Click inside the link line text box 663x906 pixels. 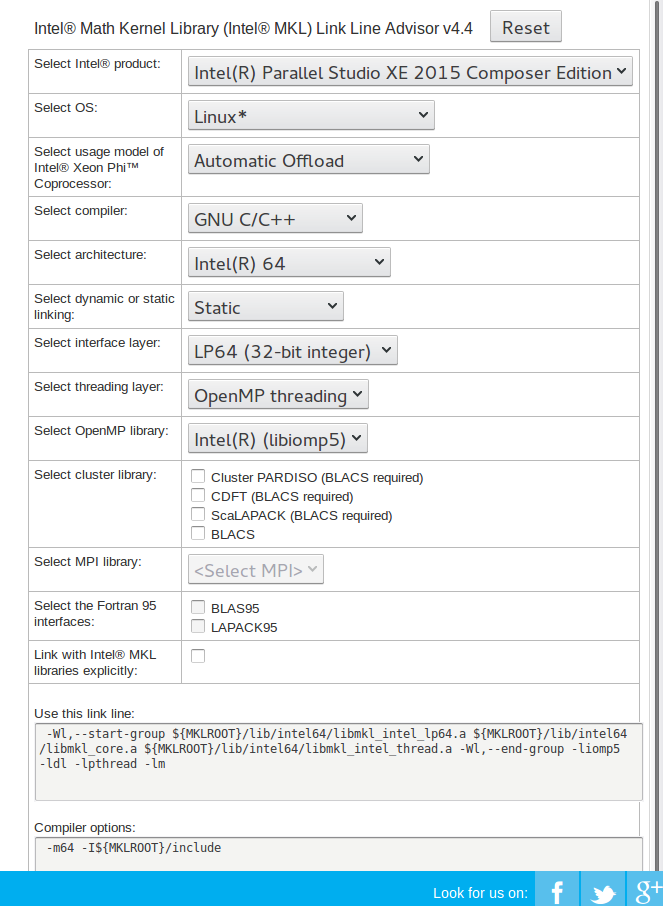click(x=339, y=762)
